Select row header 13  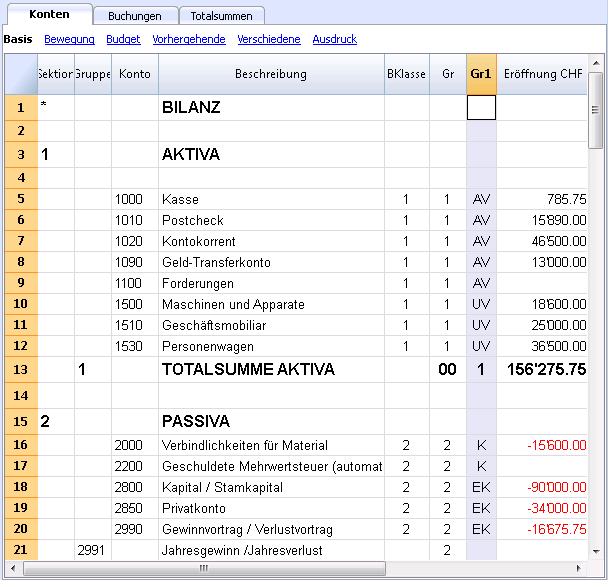tap(21, 369)
